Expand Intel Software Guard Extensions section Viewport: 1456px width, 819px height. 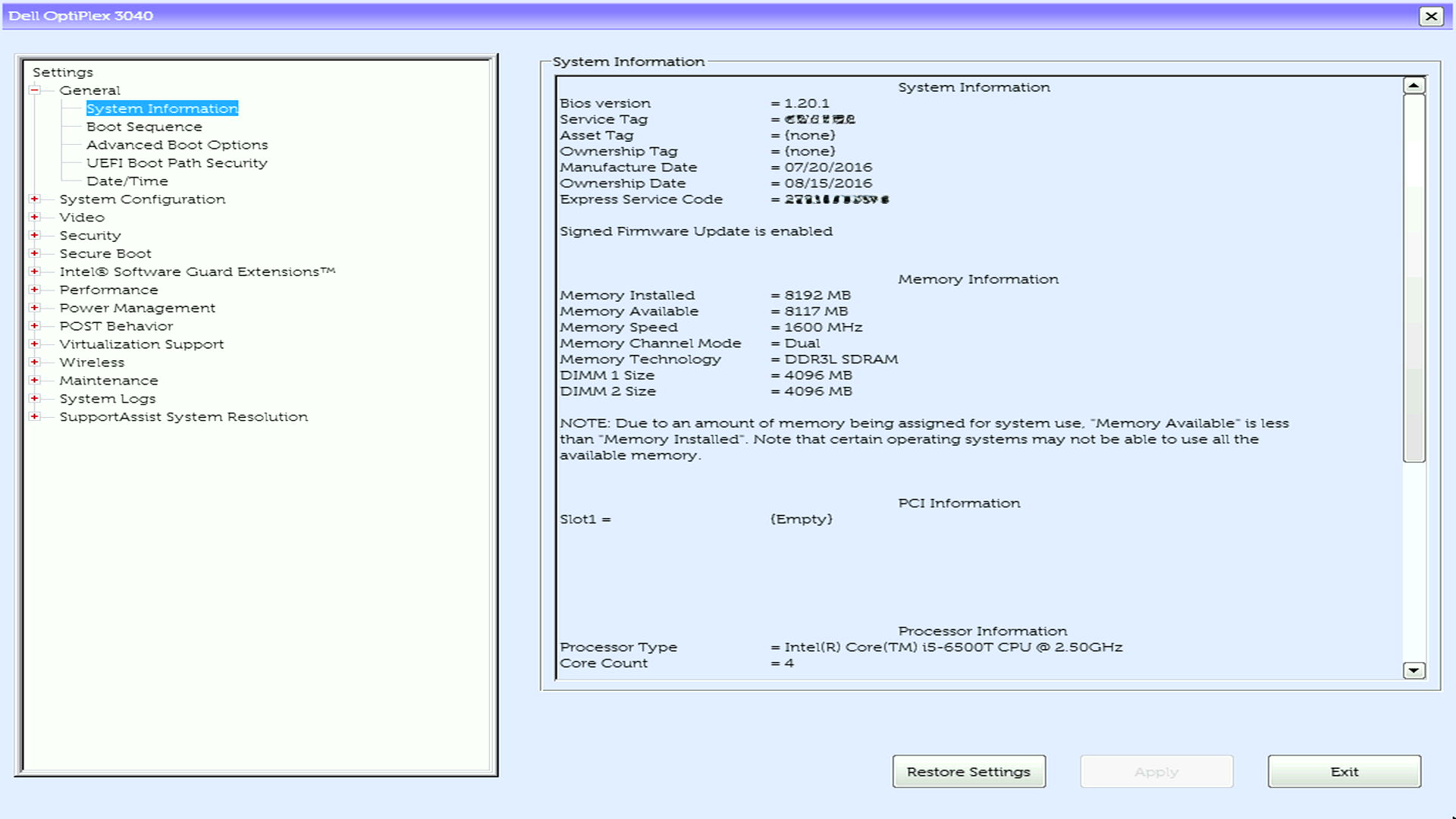pyautogui.click(x=35, y=271)
